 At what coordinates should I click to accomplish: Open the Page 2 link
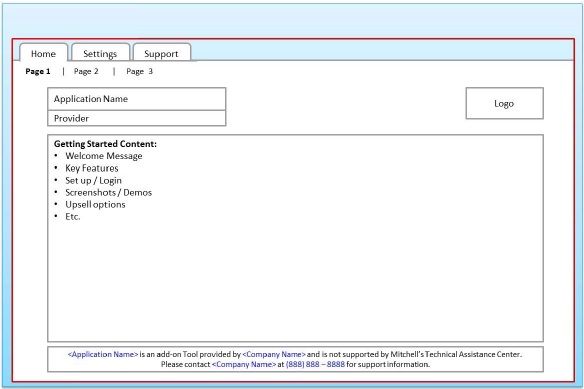pos(86,71)
